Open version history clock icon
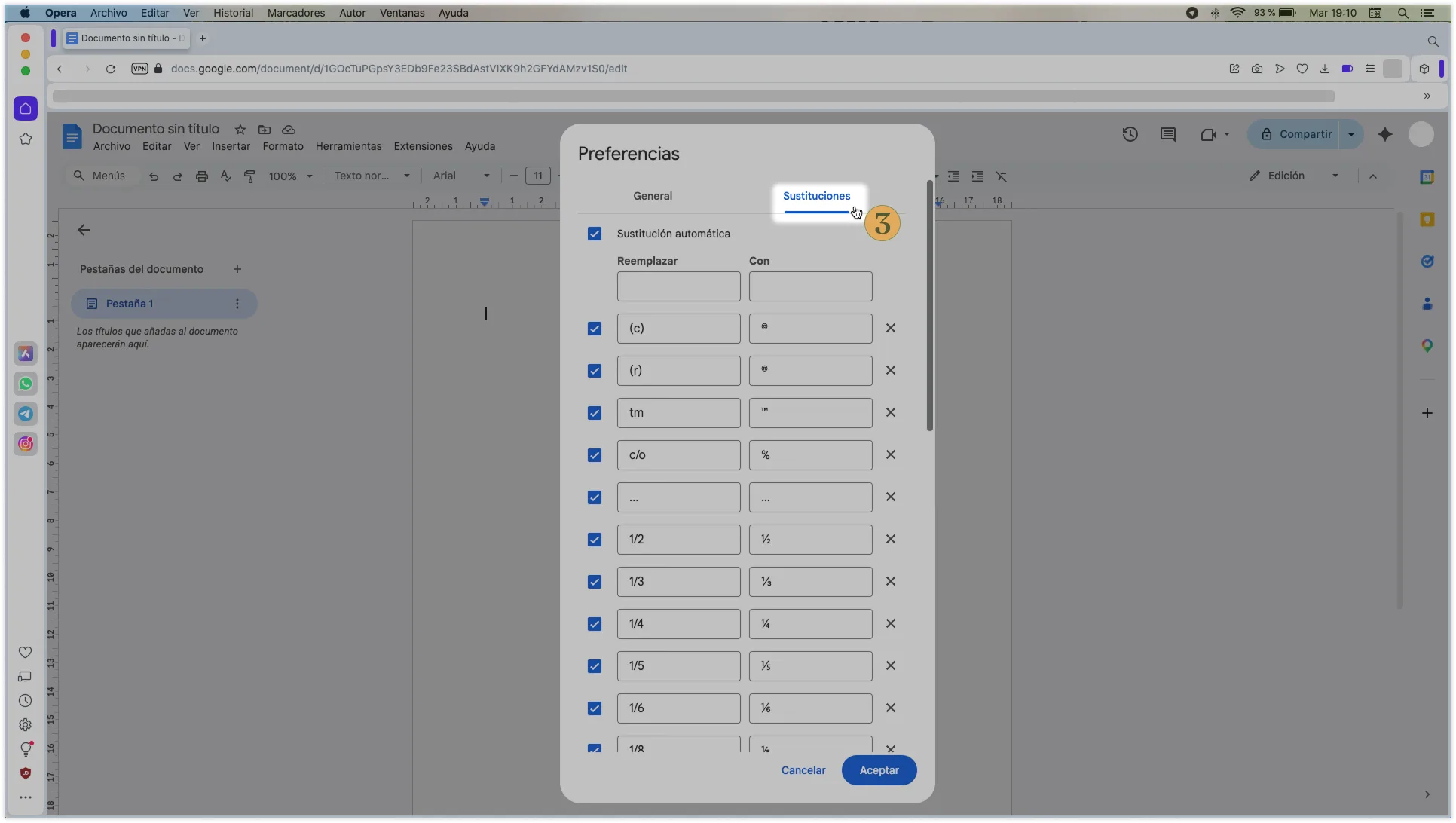This screenshot has height=823, width=1456. point(1130,134)
